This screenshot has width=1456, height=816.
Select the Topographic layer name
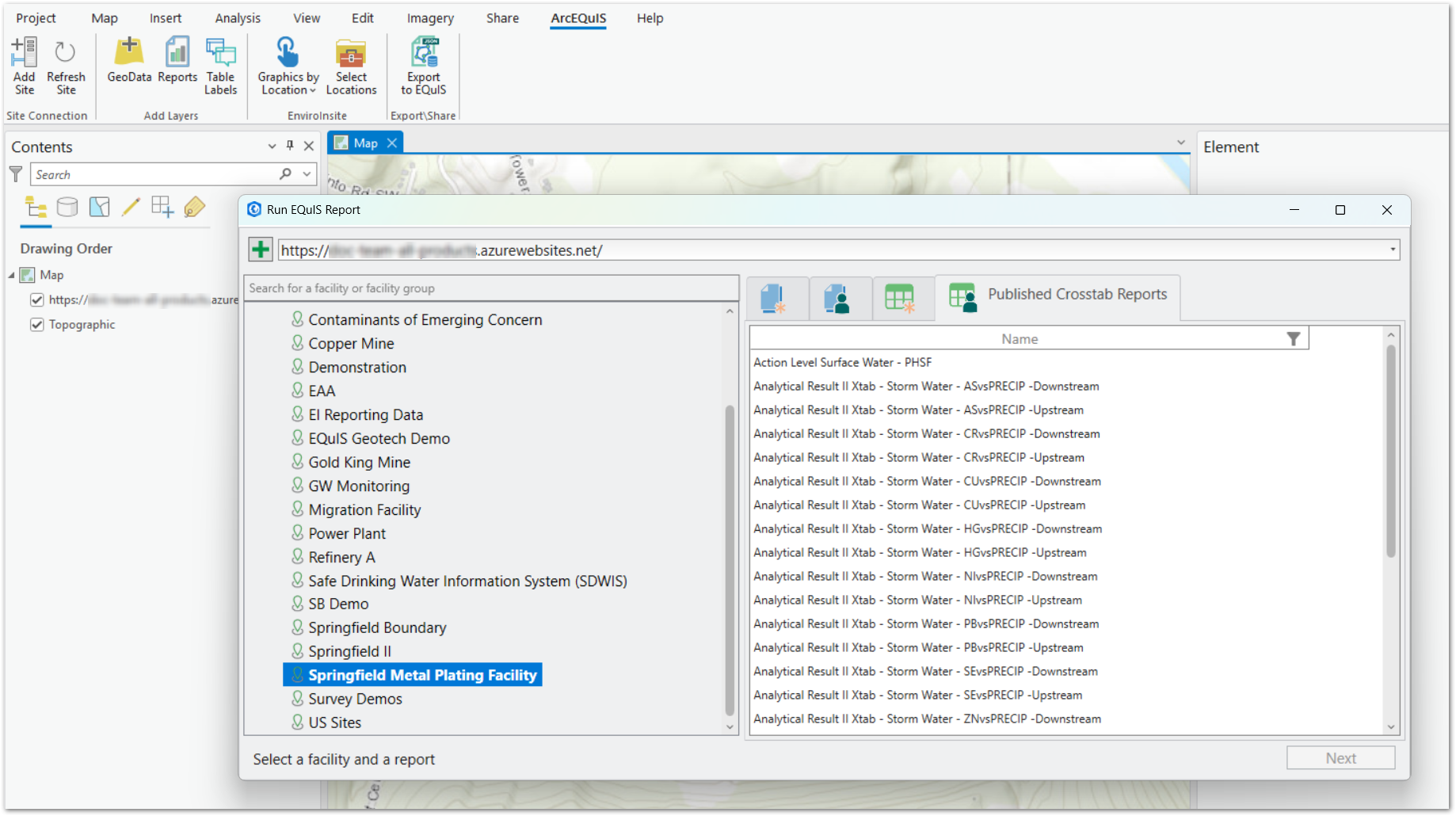[x=82, y=325]
